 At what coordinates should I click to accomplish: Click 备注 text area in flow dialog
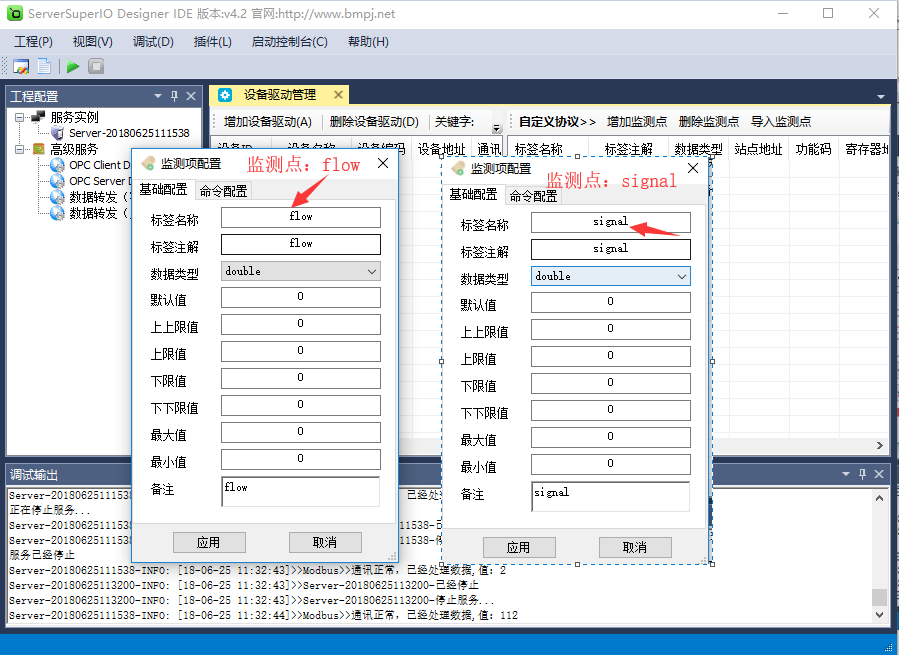300,492
